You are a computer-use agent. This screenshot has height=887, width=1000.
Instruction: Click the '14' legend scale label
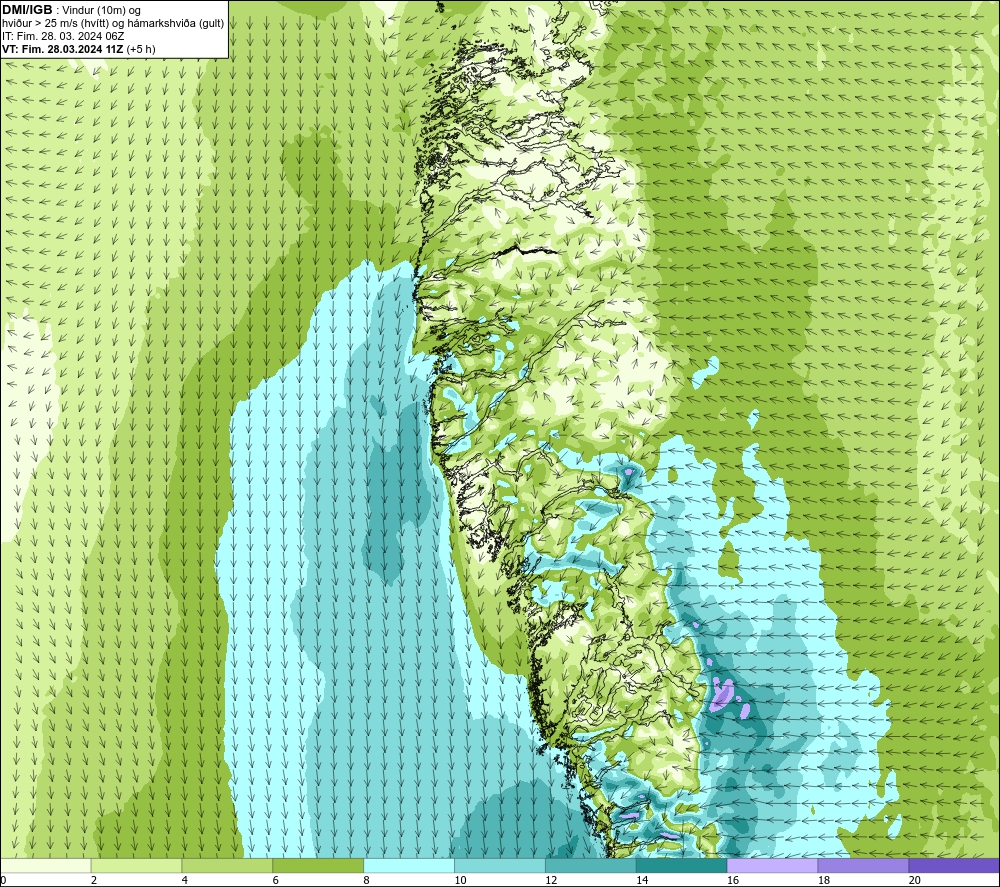(642, 880)
